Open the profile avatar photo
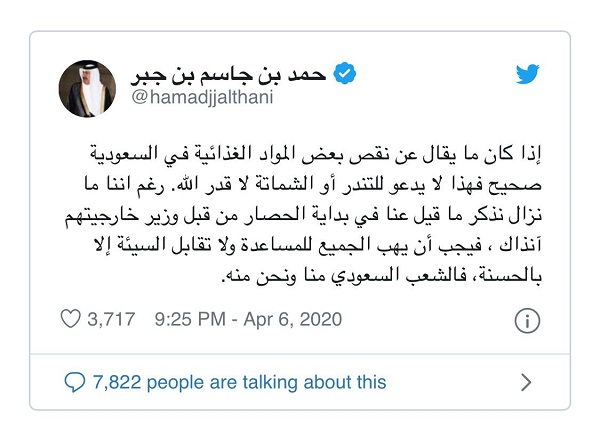Image resolution: width=600 pixels, height=422 pixels. tap(87, 88)
